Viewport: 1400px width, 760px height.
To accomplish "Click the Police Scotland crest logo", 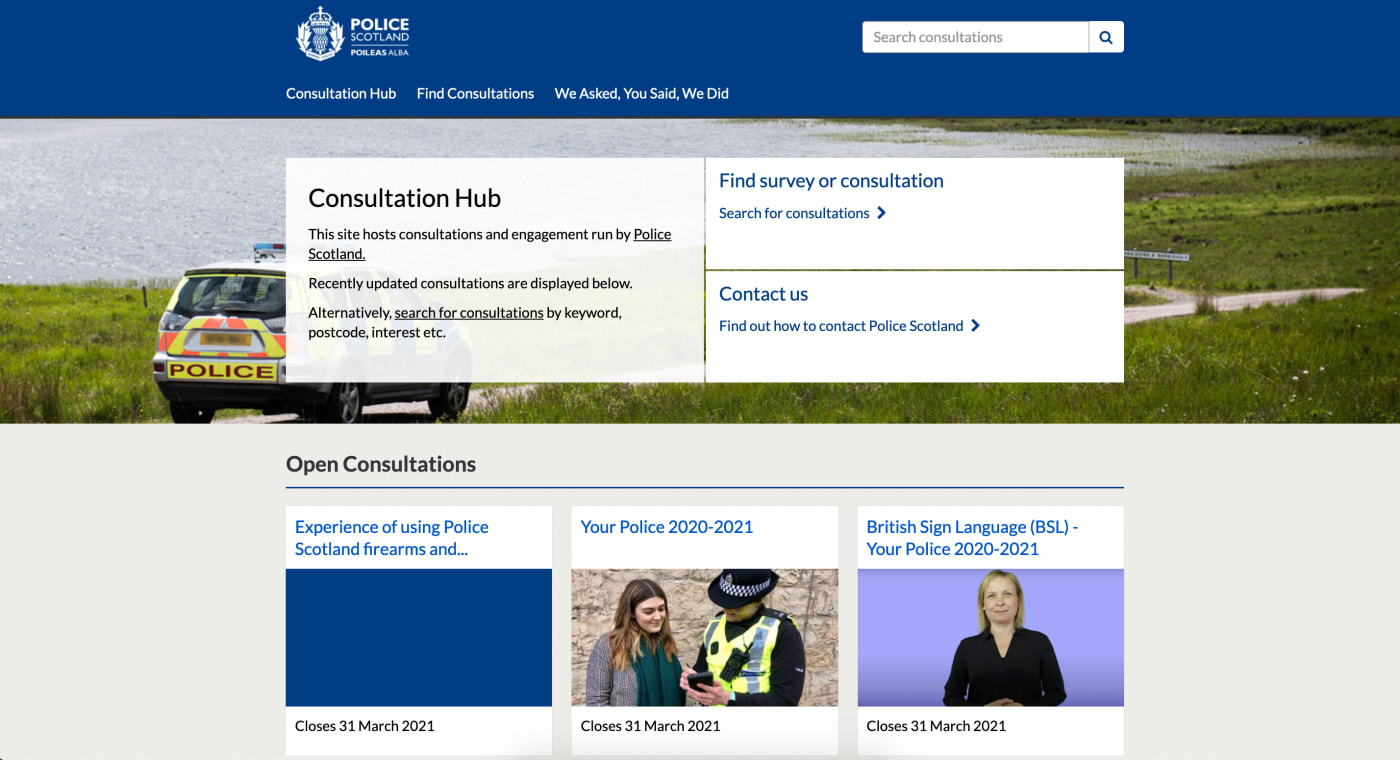I will pyautogui.click(x=320, y=33).
